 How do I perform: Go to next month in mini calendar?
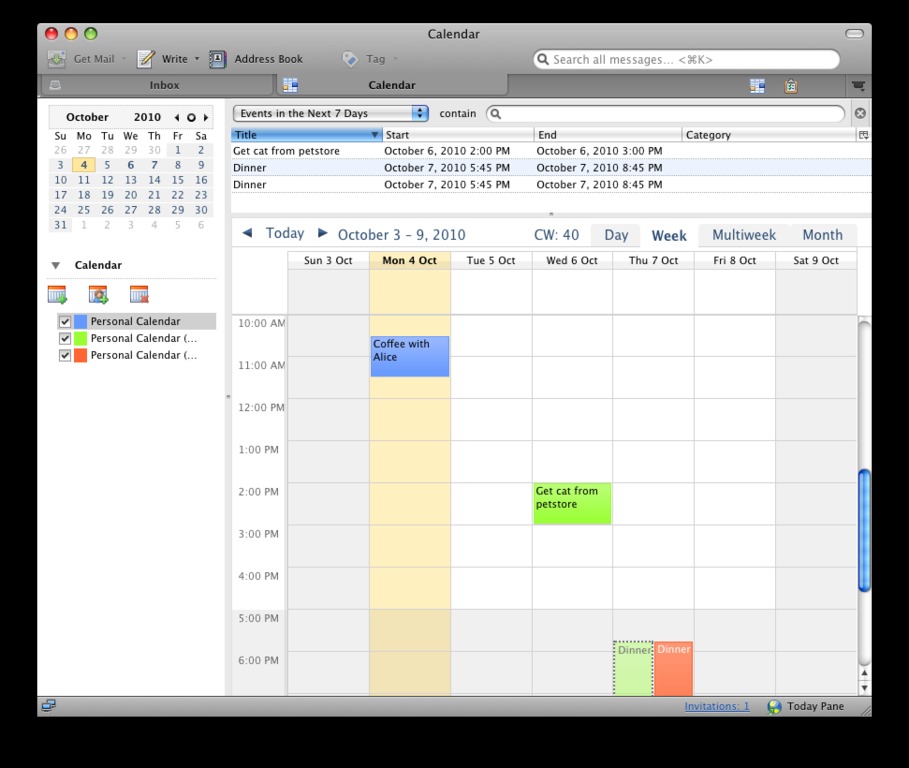tap(206, 118)
